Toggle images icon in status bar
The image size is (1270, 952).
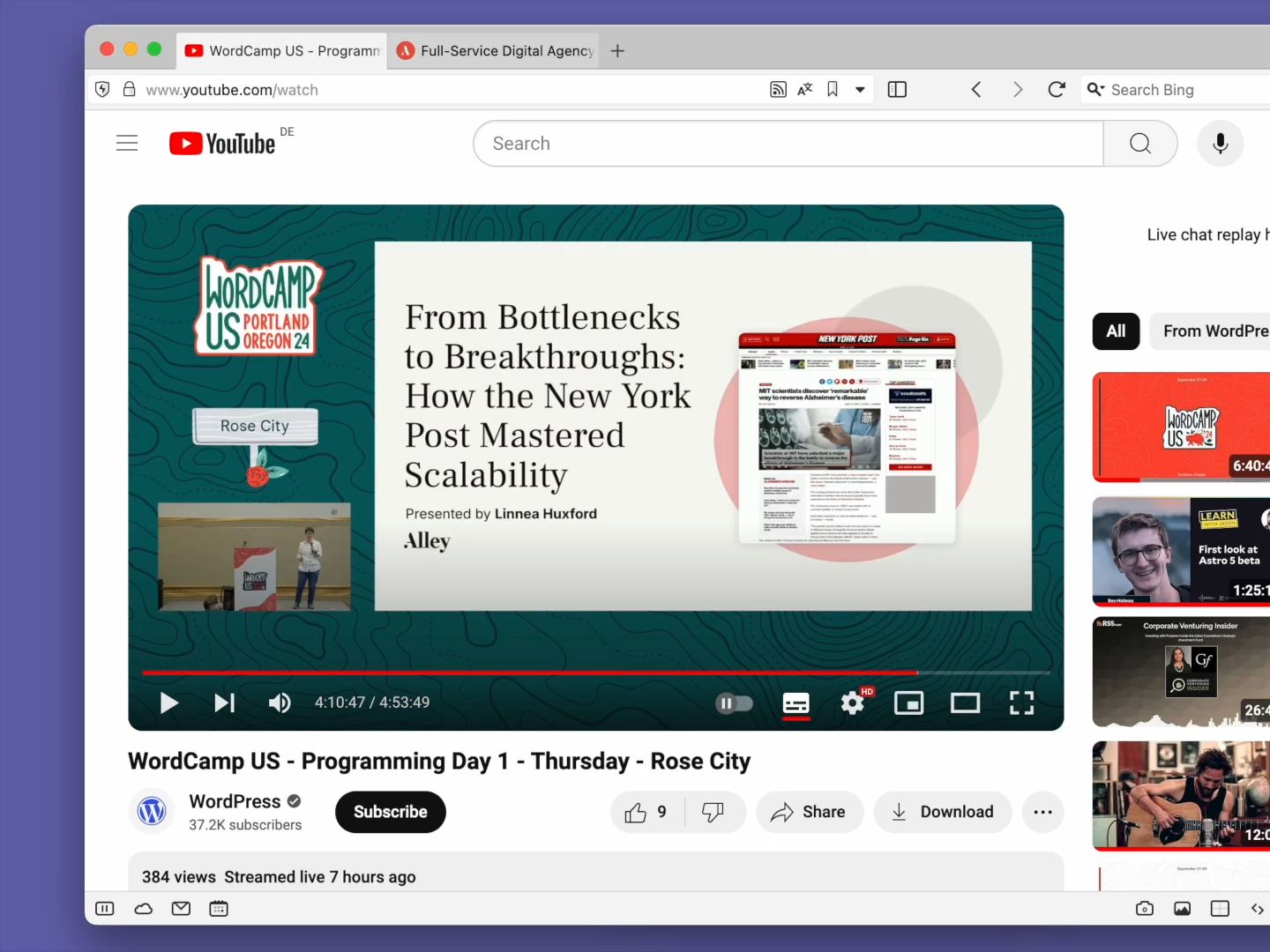tap(1183, 909)
